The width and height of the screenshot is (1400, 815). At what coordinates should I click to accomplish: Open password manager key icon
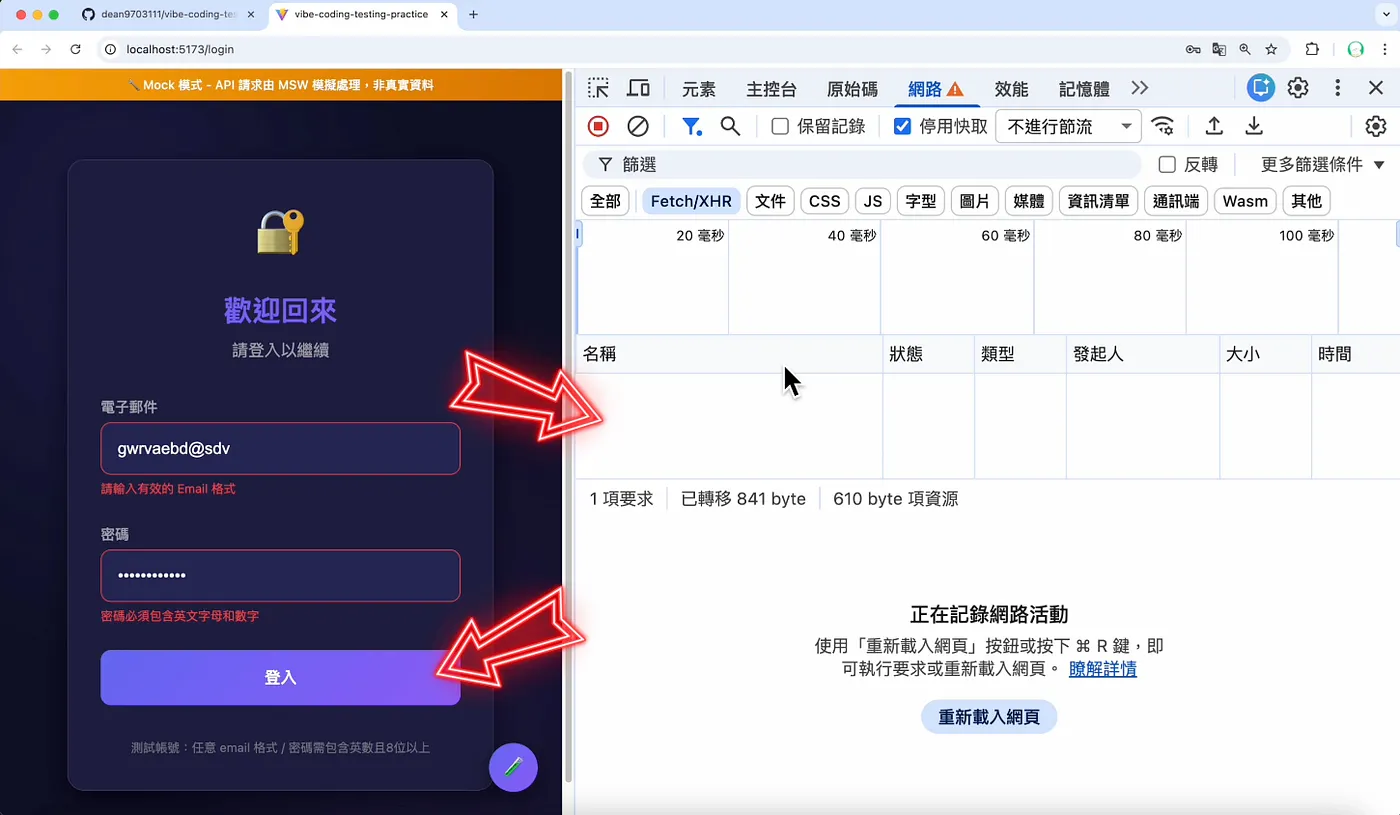1193,48
